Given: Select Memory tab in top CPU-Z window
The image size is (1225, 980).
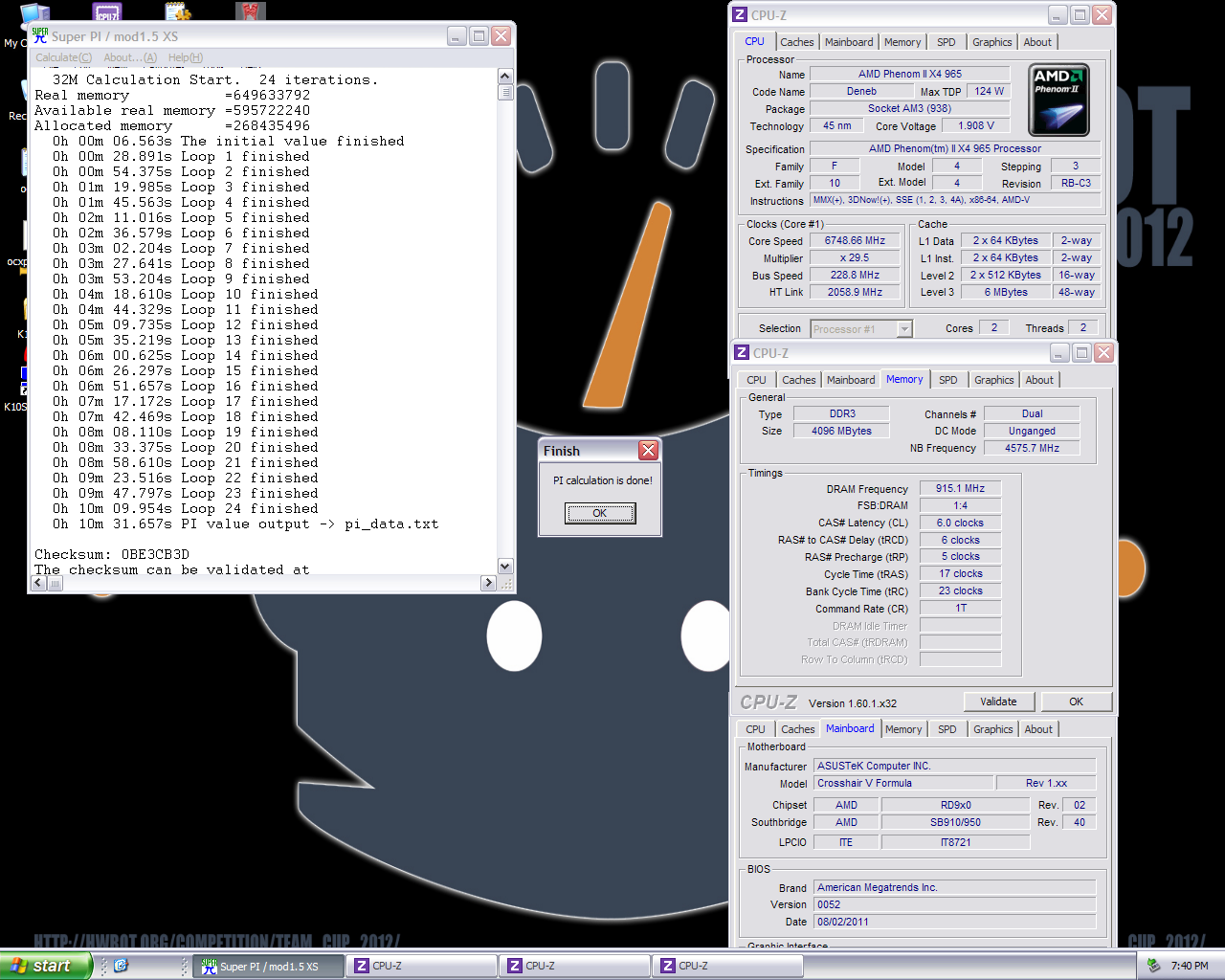Looking at the screenshot, I should coord(902,42).
